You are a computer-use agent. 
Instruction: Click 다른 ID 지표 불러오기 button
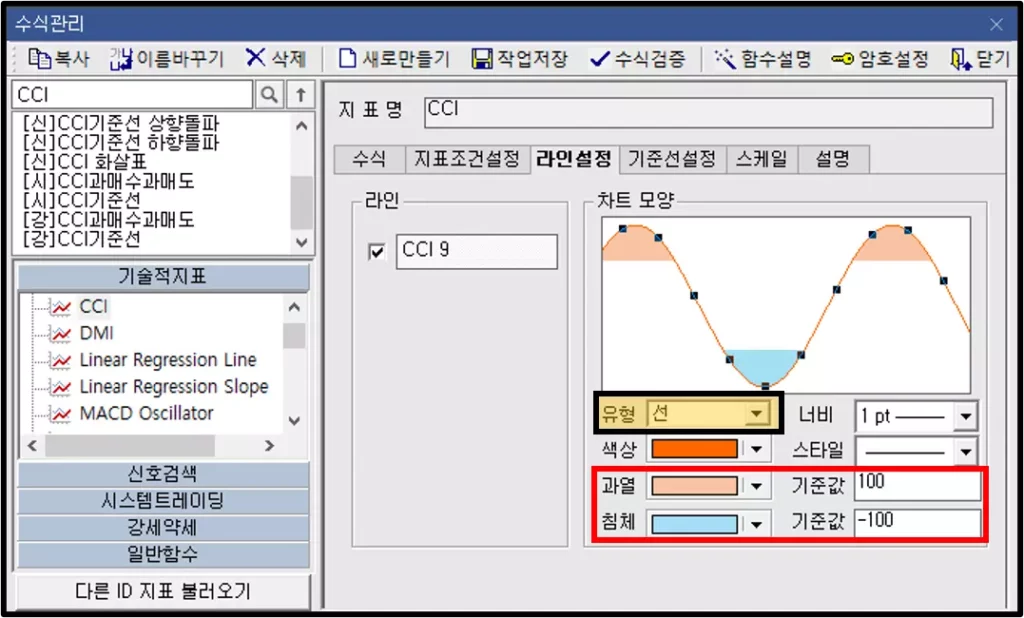tap(163, 592)
